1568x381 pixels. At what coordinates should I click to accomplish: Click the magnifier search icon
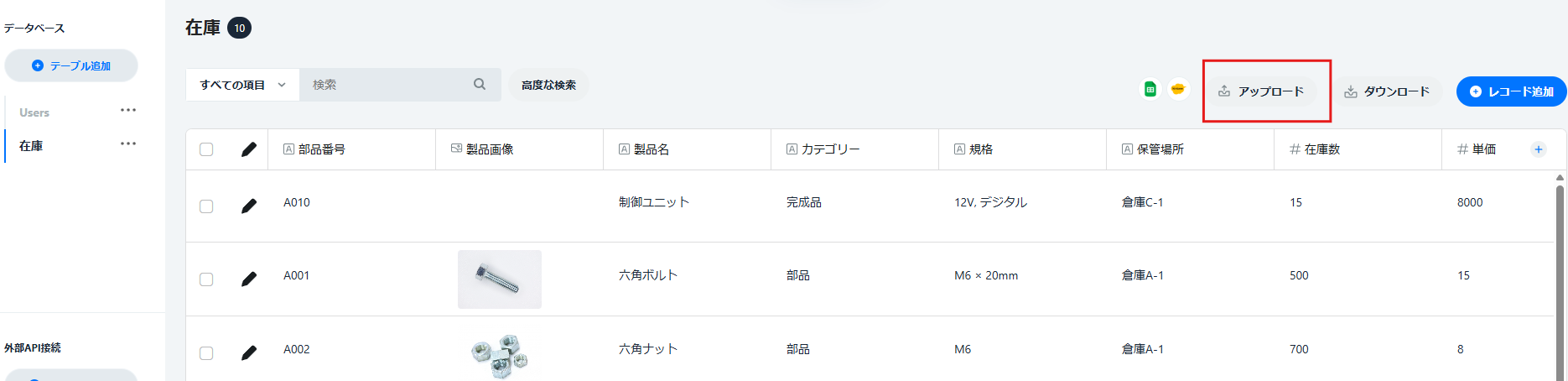pos(480,84)
